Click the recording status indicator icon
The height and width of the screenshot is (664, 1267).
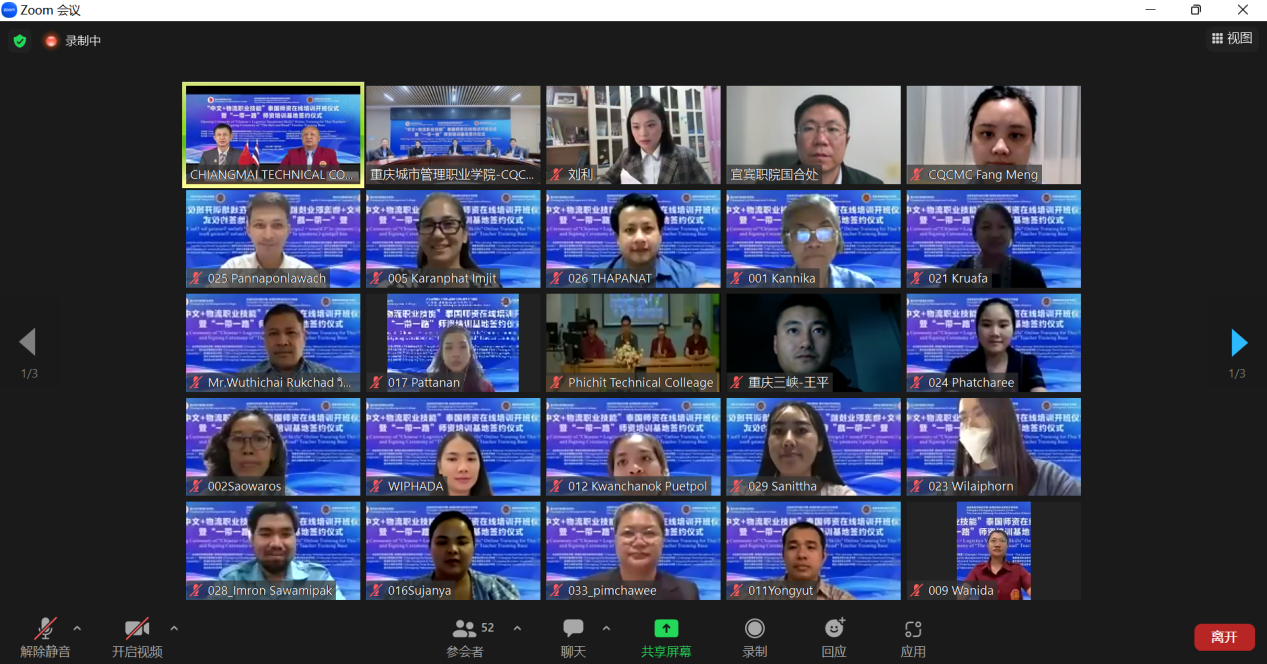pos(51,41)
